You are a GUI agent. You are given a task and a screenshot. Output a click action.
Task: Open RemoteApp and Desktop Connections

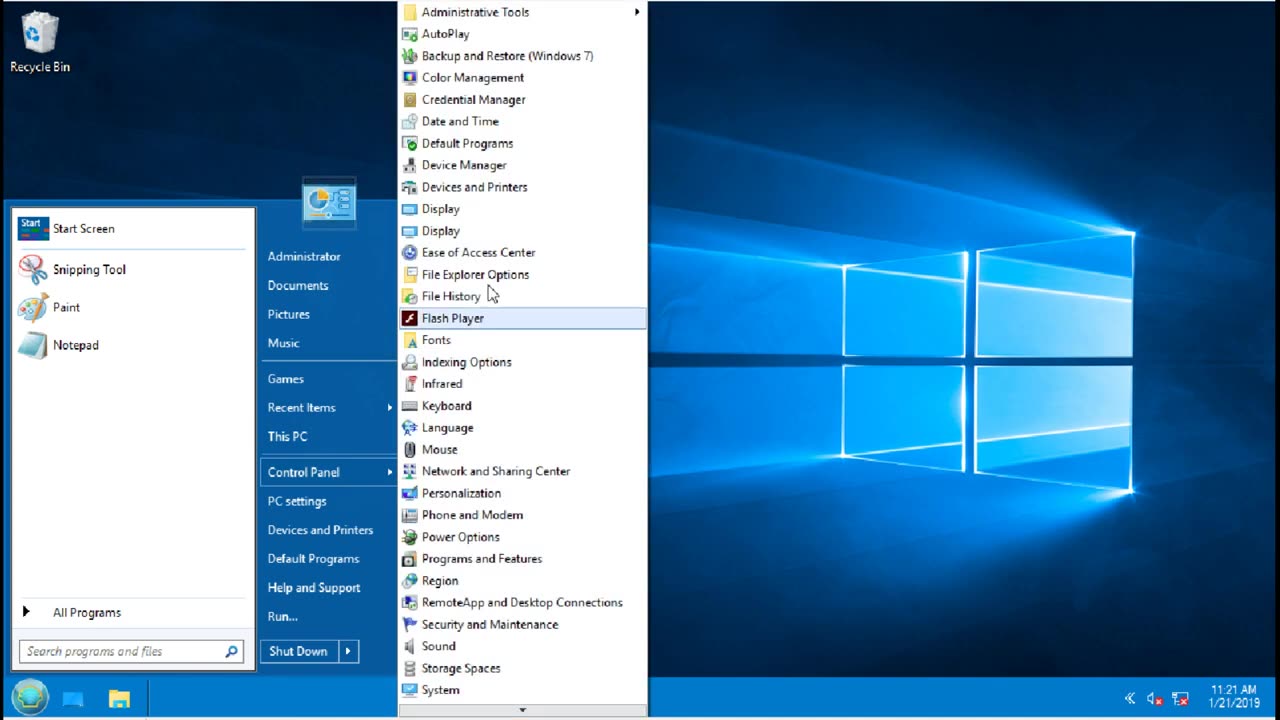[x=522, y=603]
